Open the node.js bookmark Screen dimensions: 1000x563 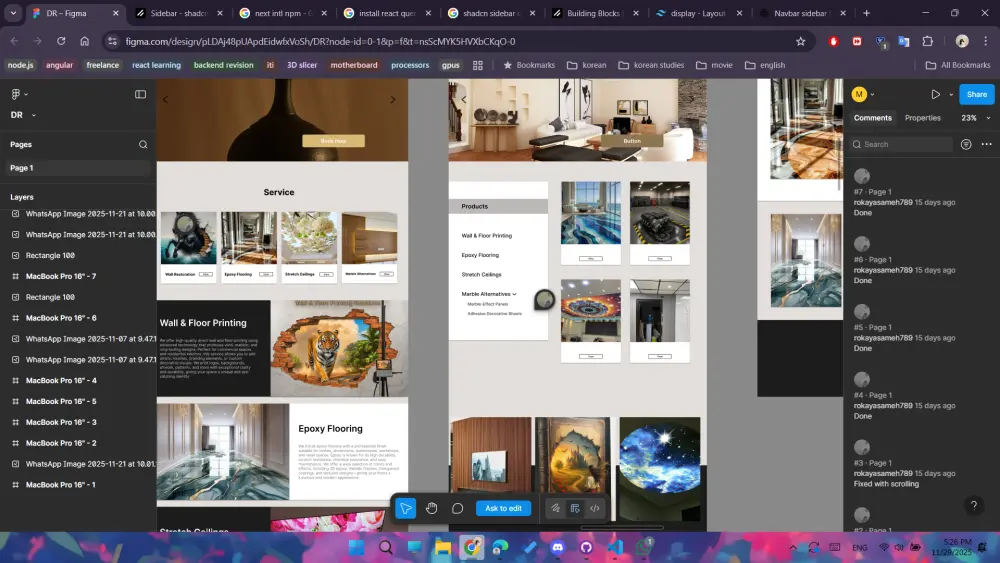(20, 65)
